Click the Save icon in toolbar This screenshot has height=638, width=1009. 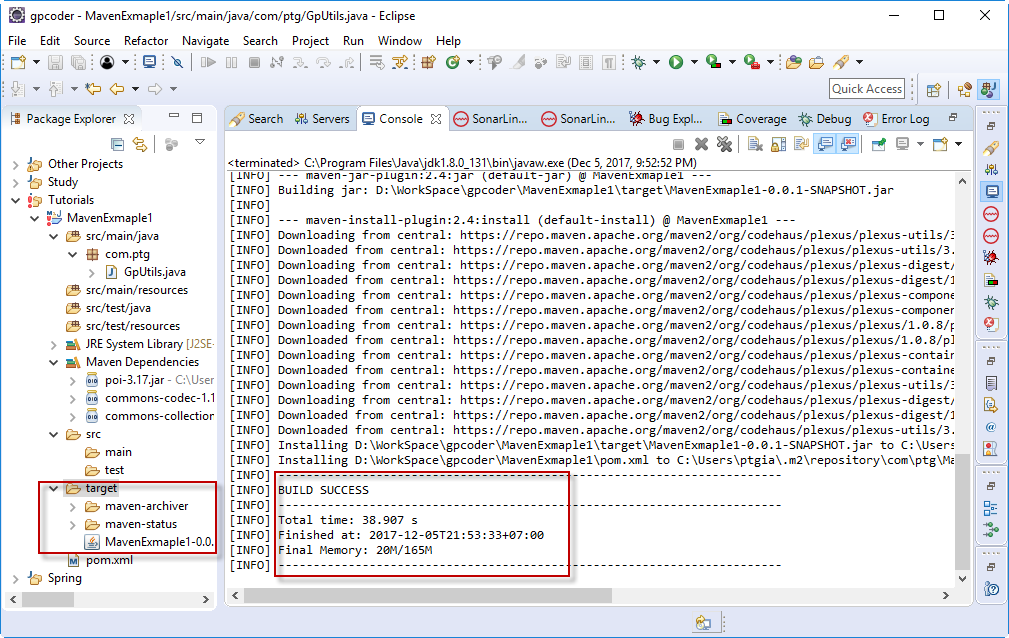point(56,62)
